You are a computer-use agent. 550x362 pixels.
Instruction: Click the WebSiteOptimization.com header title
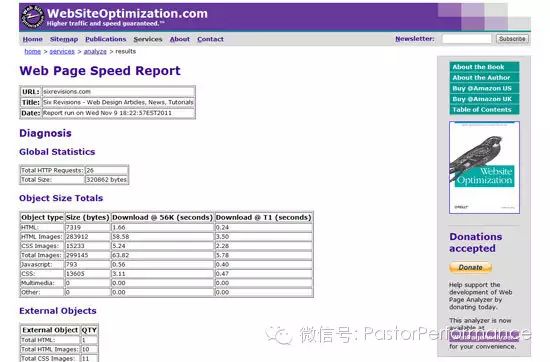[127, 14]
